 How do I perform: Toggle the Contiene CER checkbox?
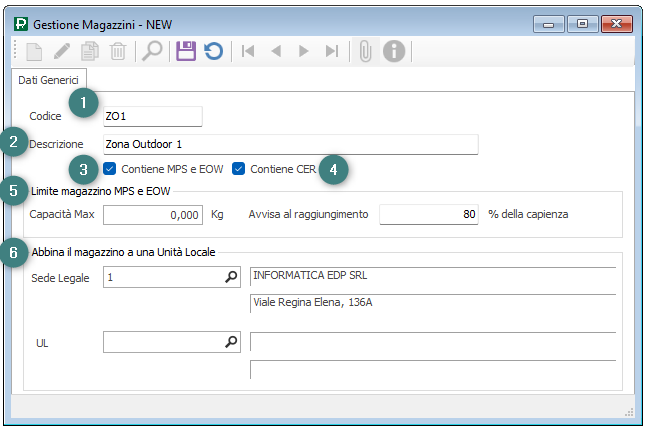click(238, 169)
